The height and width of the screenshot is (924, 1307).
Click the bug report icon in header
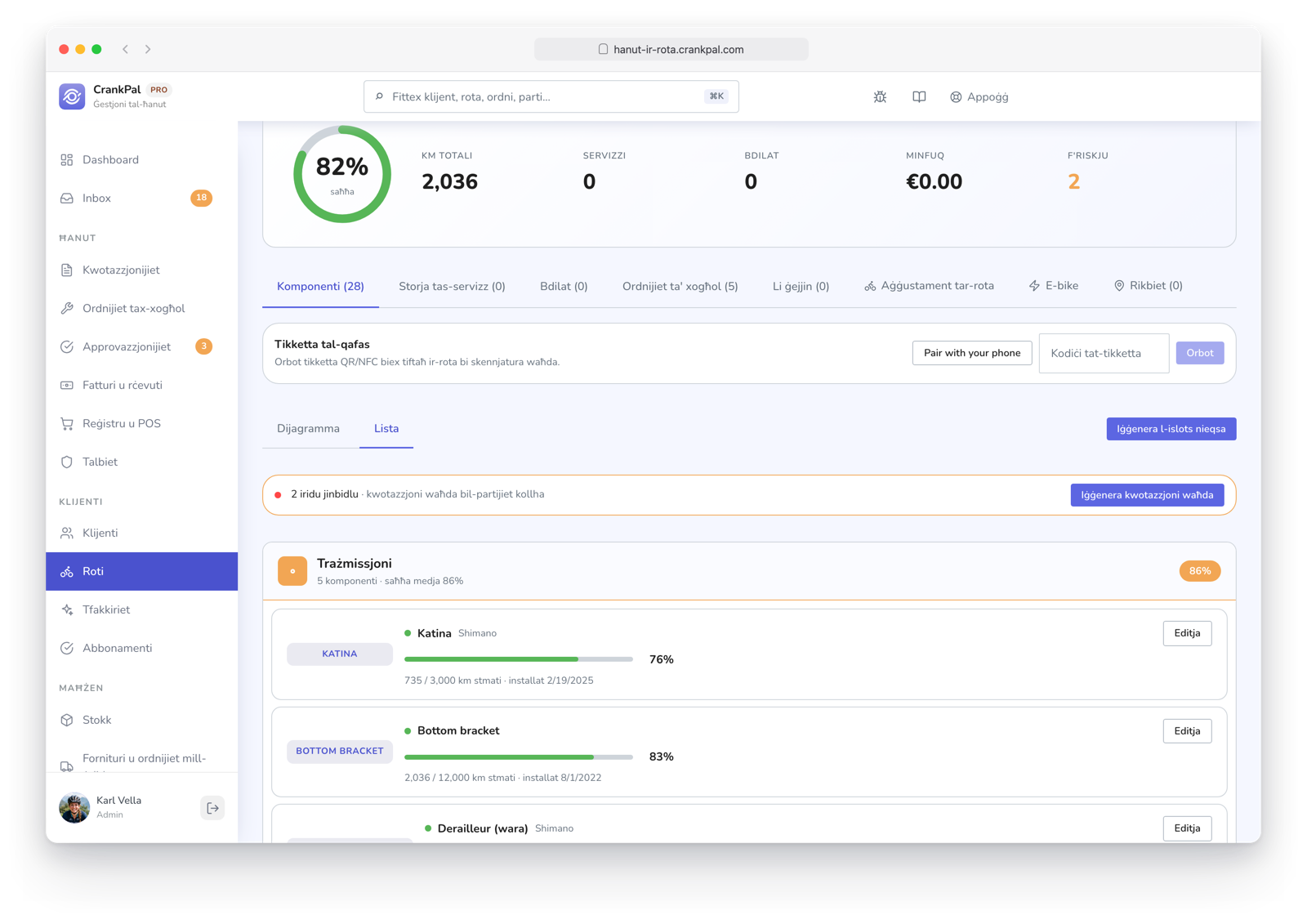coord(880,96)
